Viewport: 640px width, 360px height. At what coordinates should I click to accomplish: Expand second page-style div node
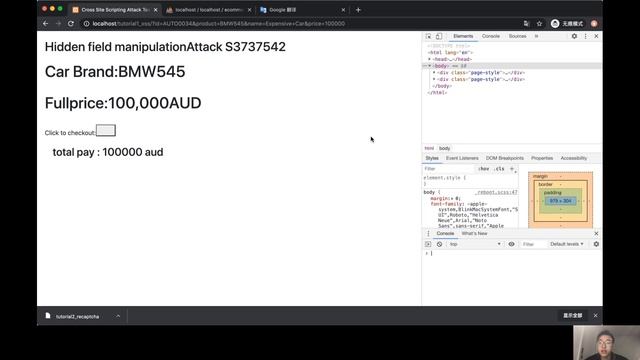(434, 79)
